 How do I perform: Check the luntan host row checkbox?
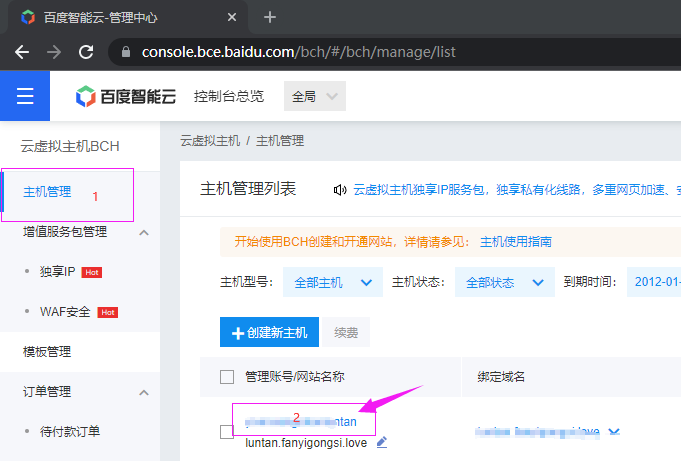point(227,432)
